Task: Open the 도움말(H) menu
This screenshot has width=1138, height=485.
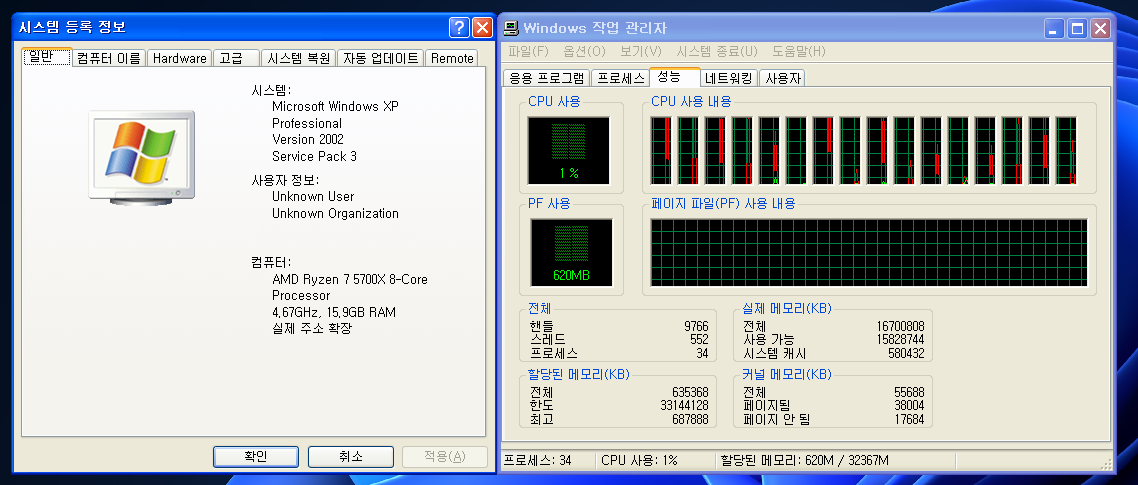Action: (x=799, y=52)
